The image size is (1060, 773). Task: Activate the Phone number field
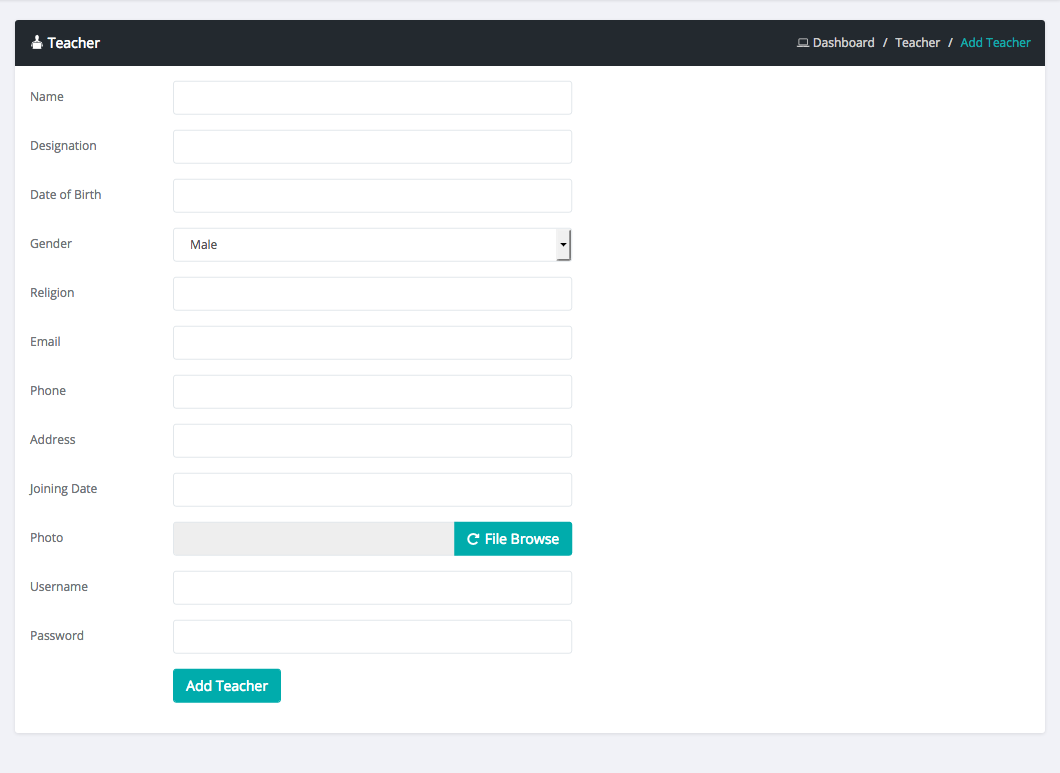(372, 392)
